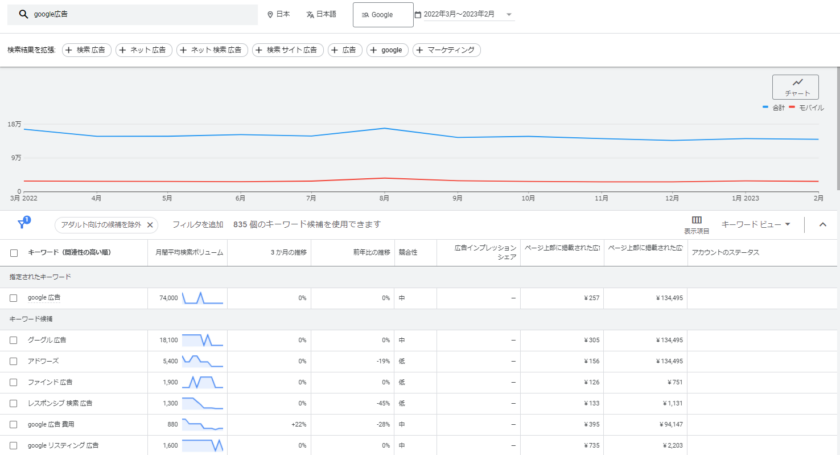The width and height of the screenshot is (840, 455).
Task: Check the アドワーズ row checkbox
Action: (13, 361)
